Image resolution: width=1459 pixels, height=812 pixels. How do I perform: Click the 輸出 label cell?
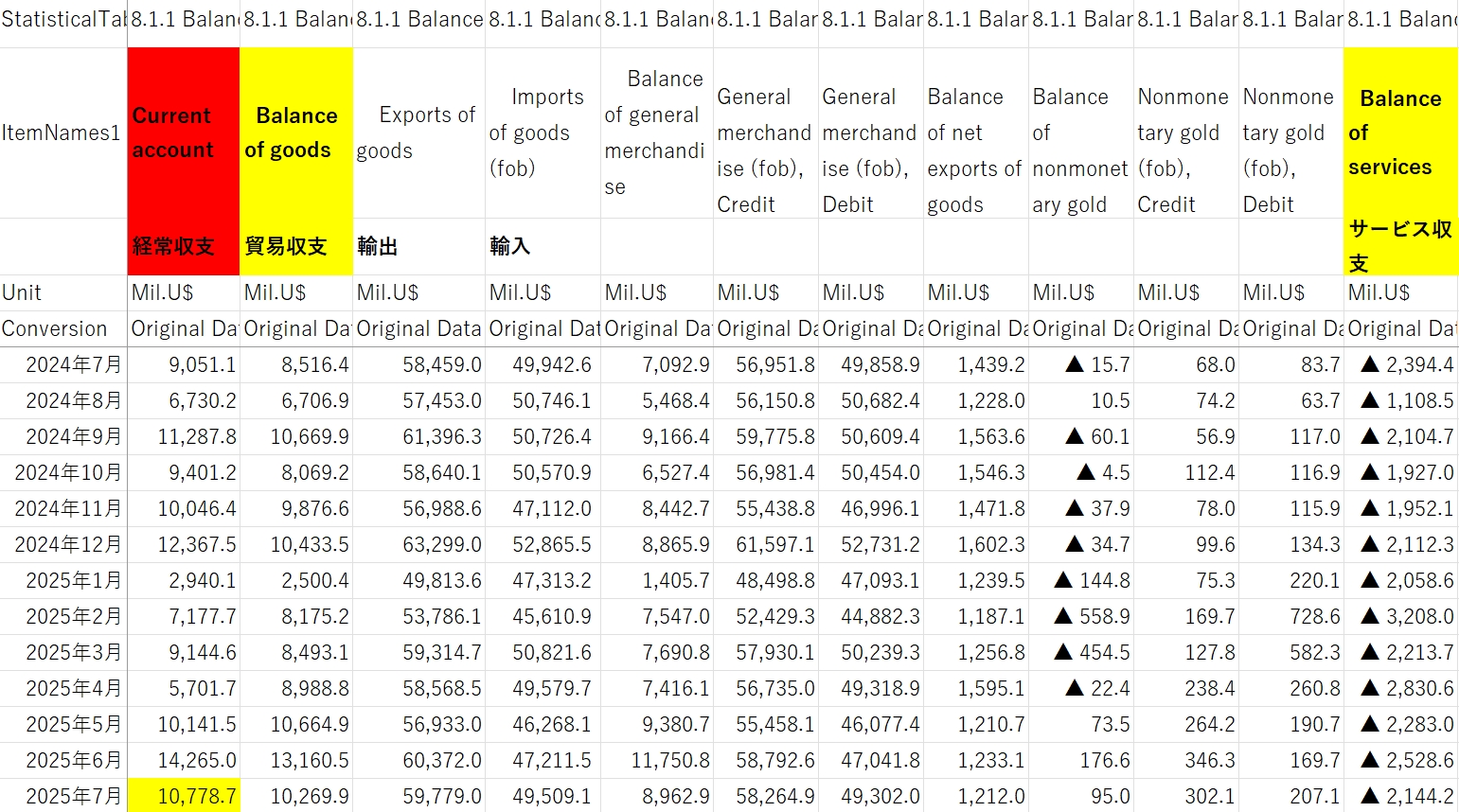418,247
